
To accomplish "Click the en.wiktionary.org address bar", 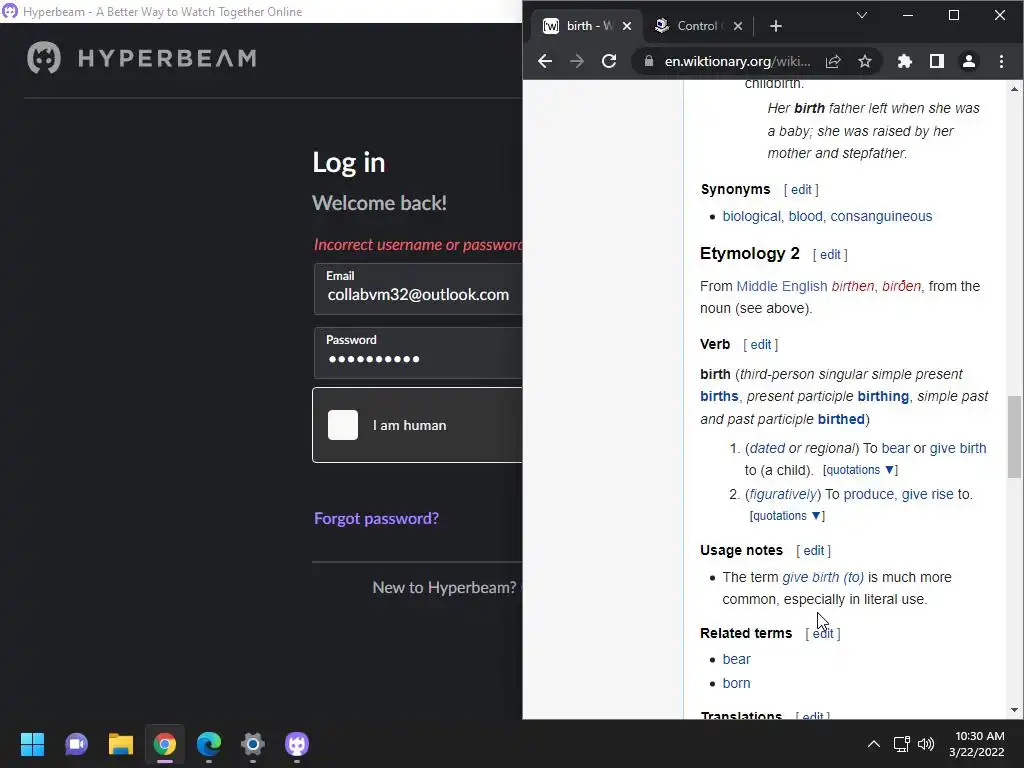I will coord(737,61).
